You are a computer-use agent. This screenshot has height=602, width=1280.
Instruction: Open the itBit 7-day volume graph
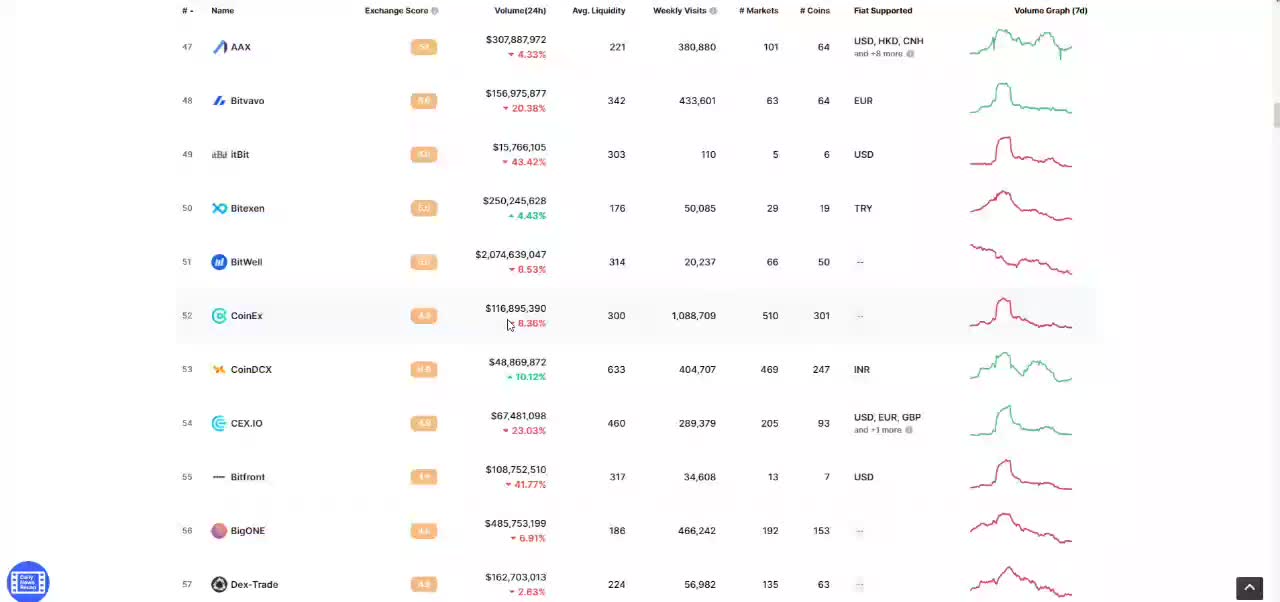pos(1020,153)
